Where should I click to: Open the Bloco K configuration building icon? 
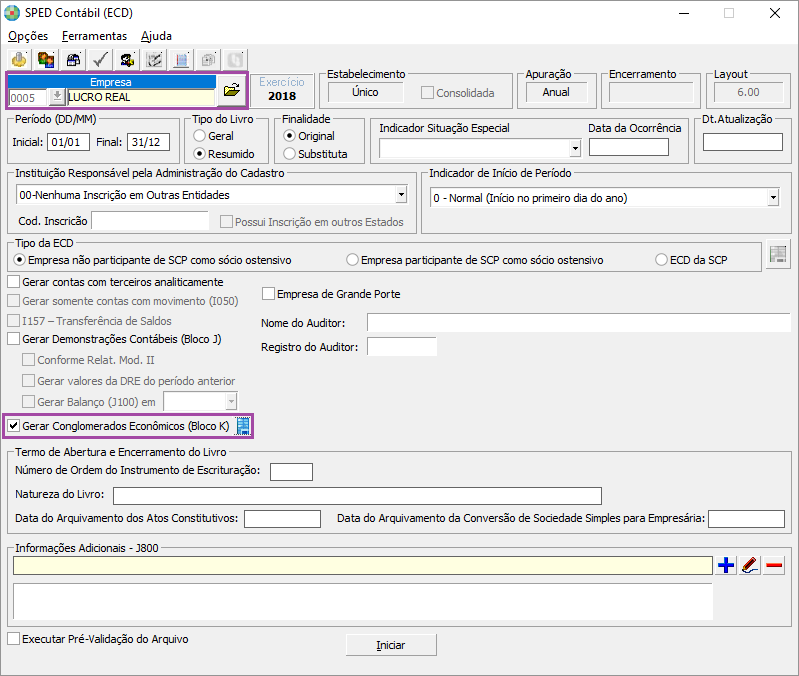[x=243, y=426]
